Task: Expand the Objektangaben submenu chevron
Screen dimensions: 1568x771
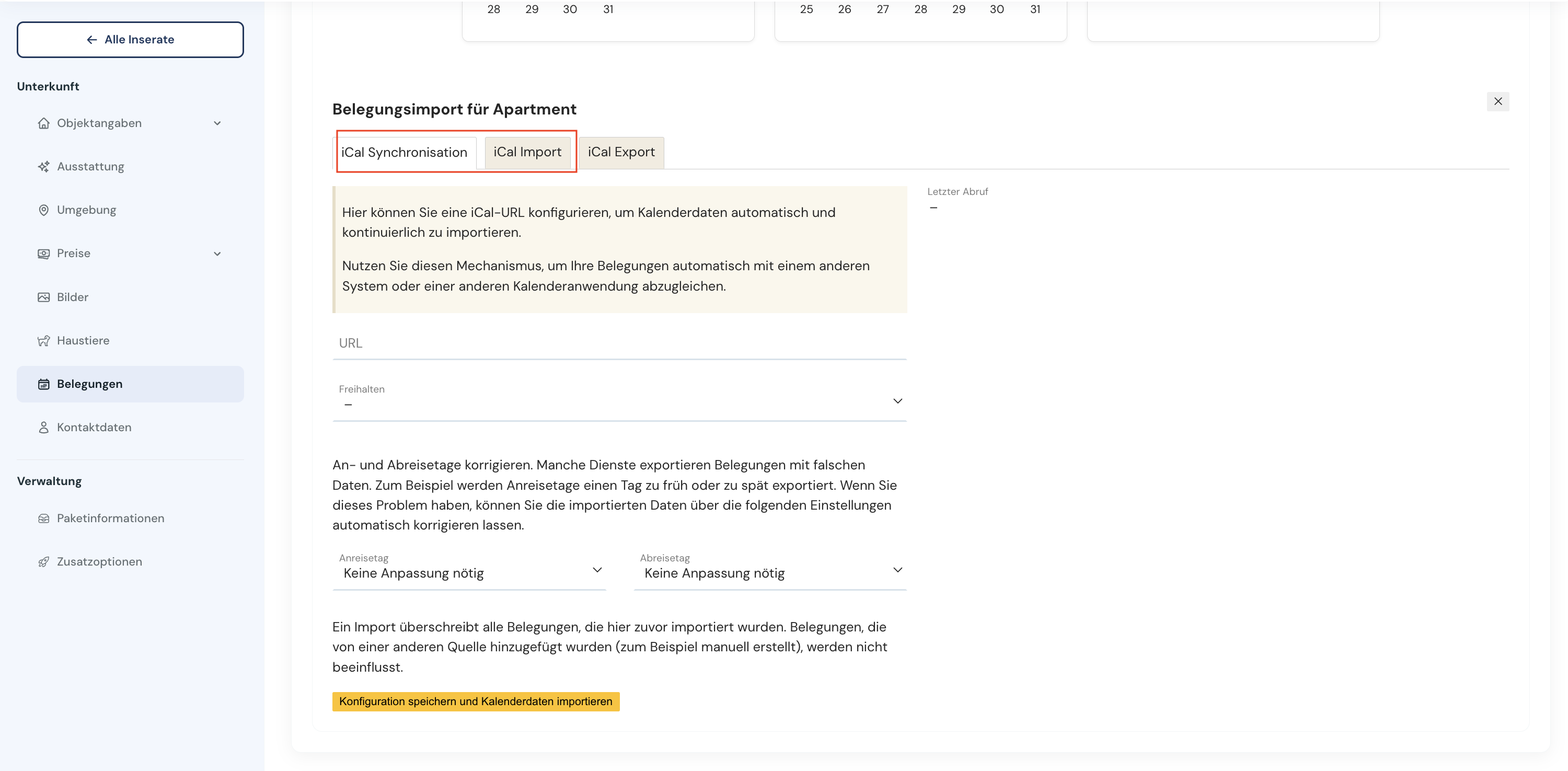Action: [x=217, y=123]
